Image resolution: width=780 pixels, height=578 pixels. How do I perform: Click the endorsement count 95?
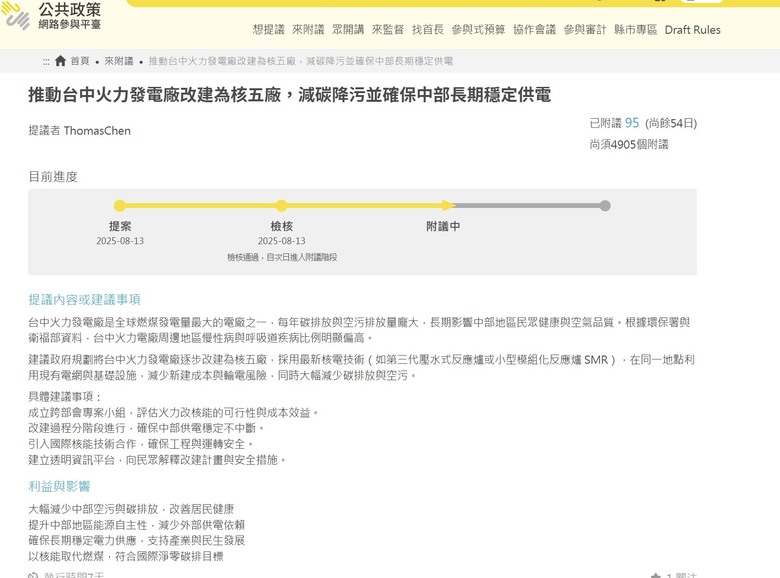click(x=632, y=123)
